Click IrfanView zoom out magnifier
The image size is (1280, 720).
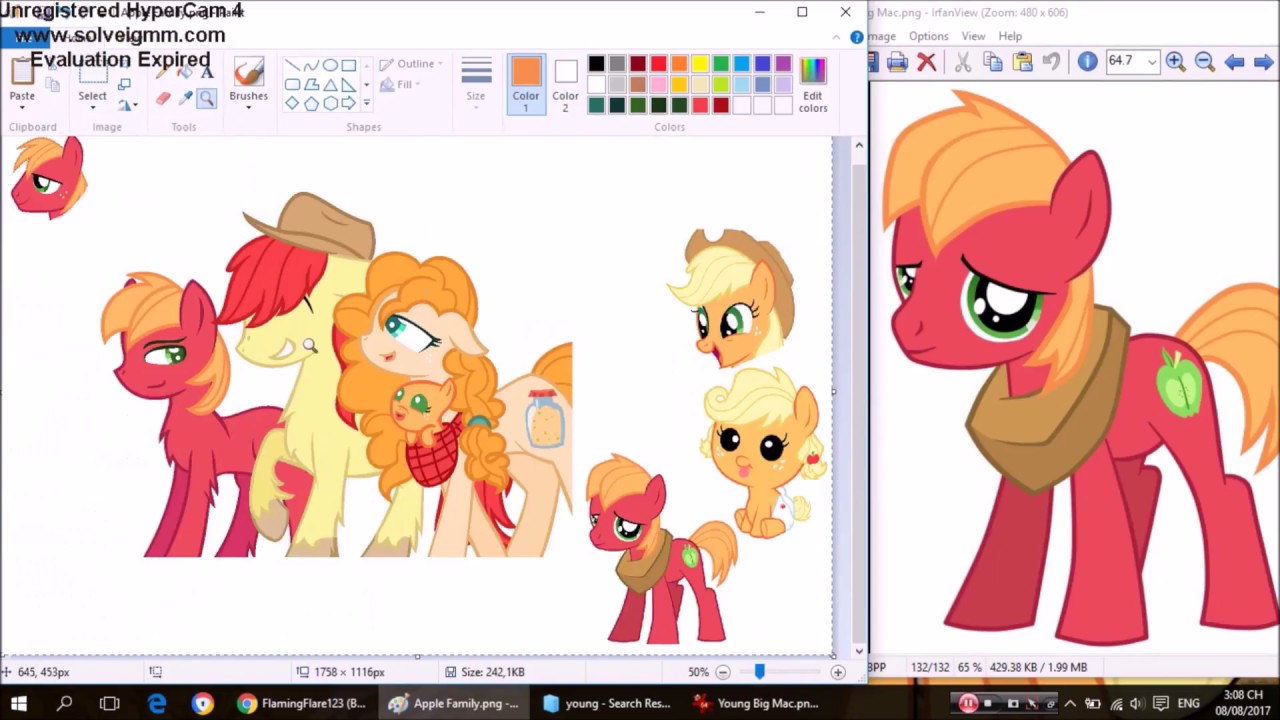pos(1205,62)
